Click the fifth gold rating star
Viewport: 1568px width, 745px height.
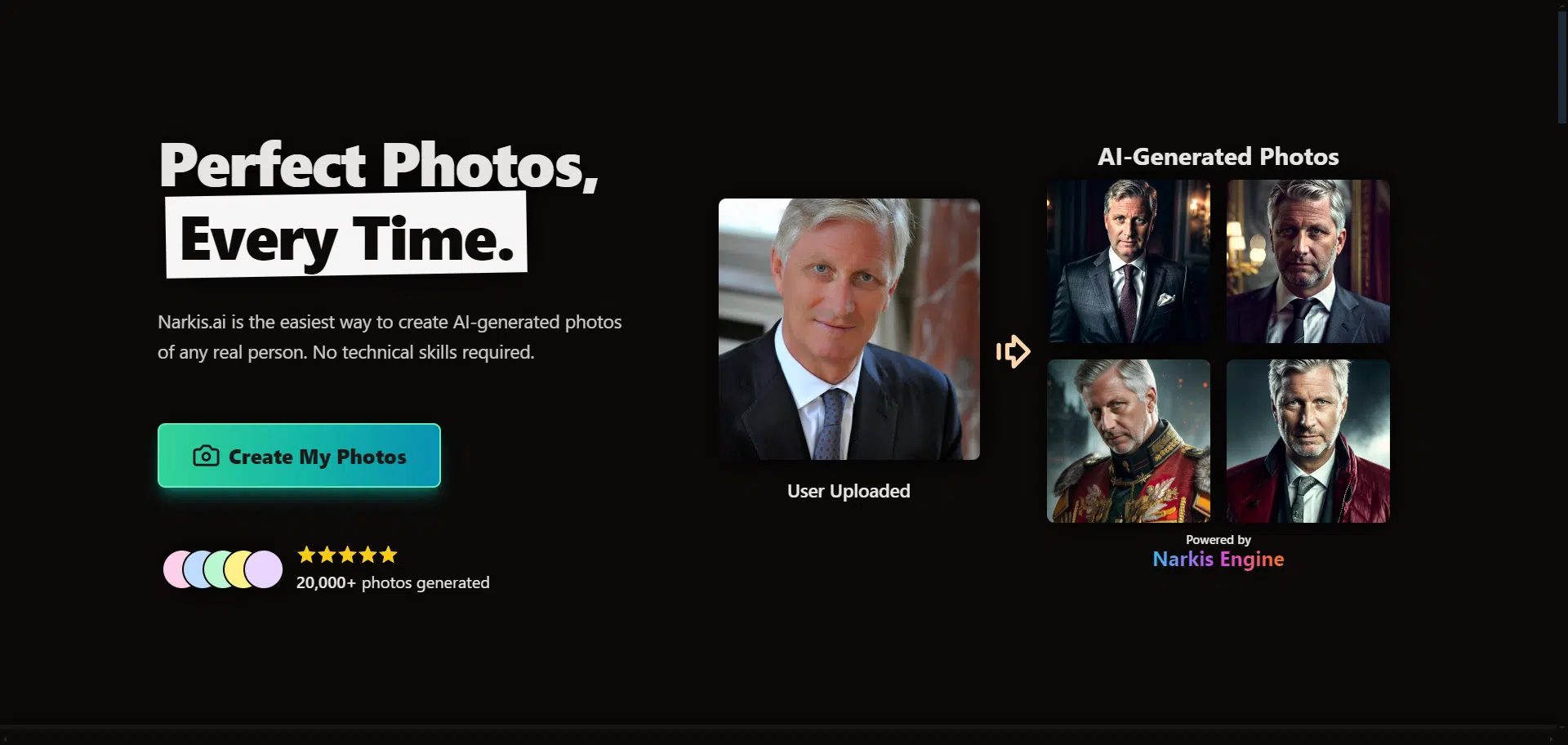[388, 555]
